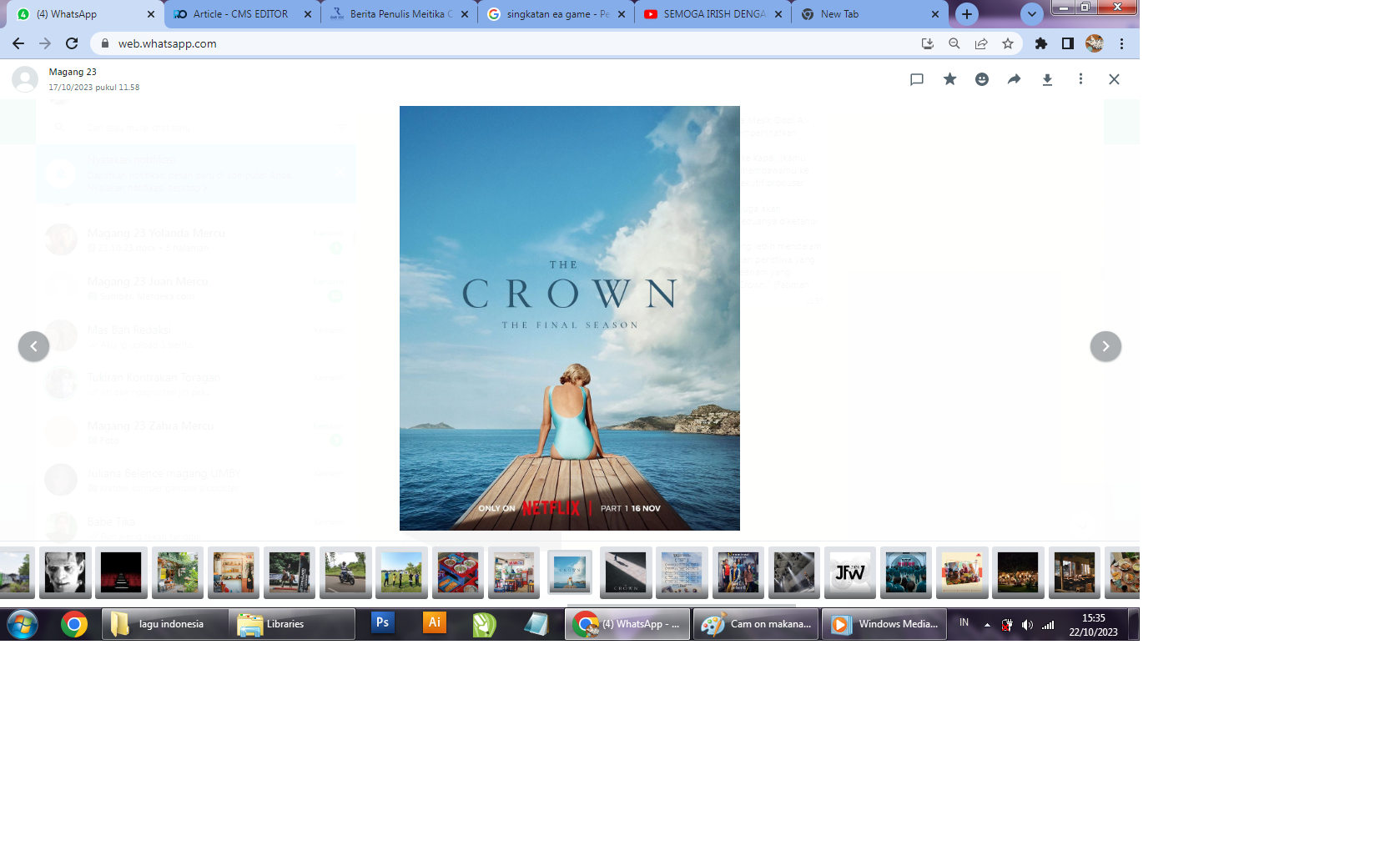
Task: Select the red cinema seats thumbnail
Action: [x=121, y=572]
